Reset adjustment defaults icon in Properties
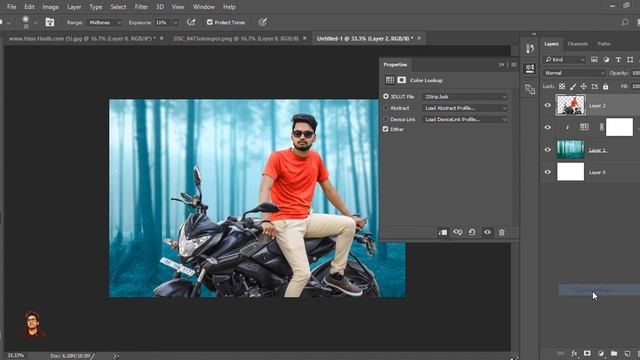The height and width of the screenshot is (360, 640). pos(472,232)
